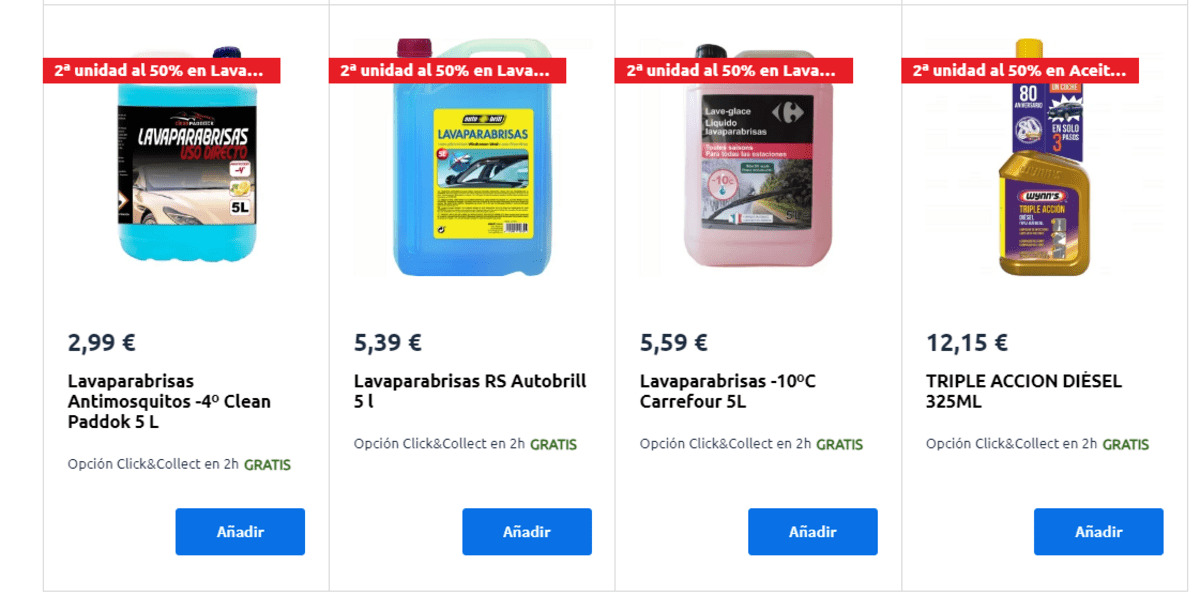Open the pink Carrefour bottle image

coord(759,157)
